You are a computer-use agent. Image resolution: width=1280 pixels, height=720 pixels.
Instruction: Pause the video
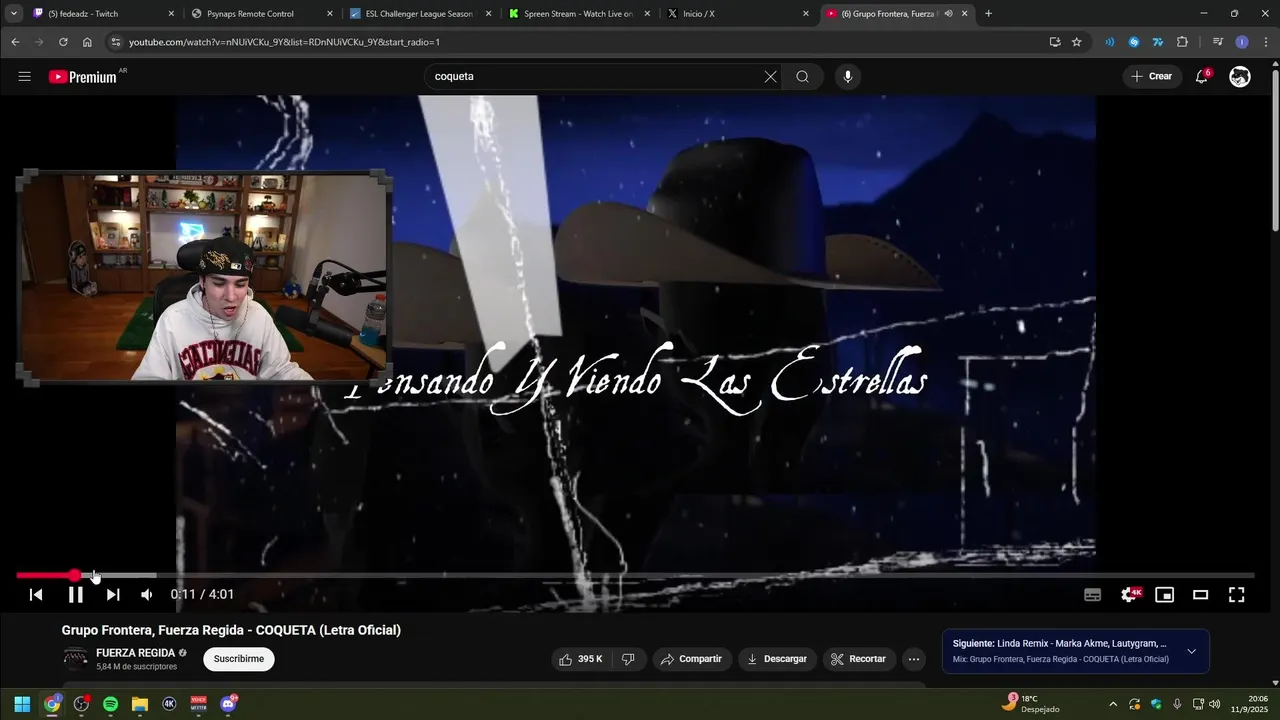click(75, 594)
